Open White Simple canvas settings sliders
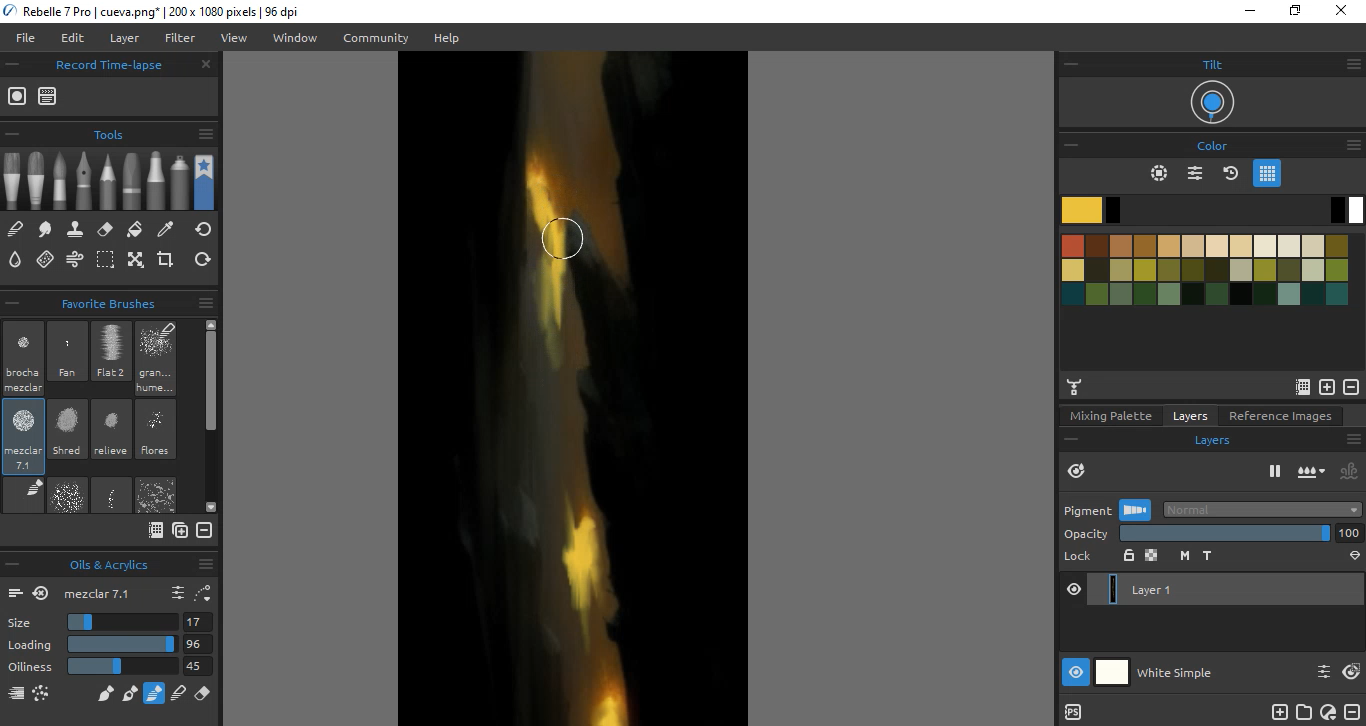Image resolution: width=1366 pixels, height=726 pixels. [1324, 672]
